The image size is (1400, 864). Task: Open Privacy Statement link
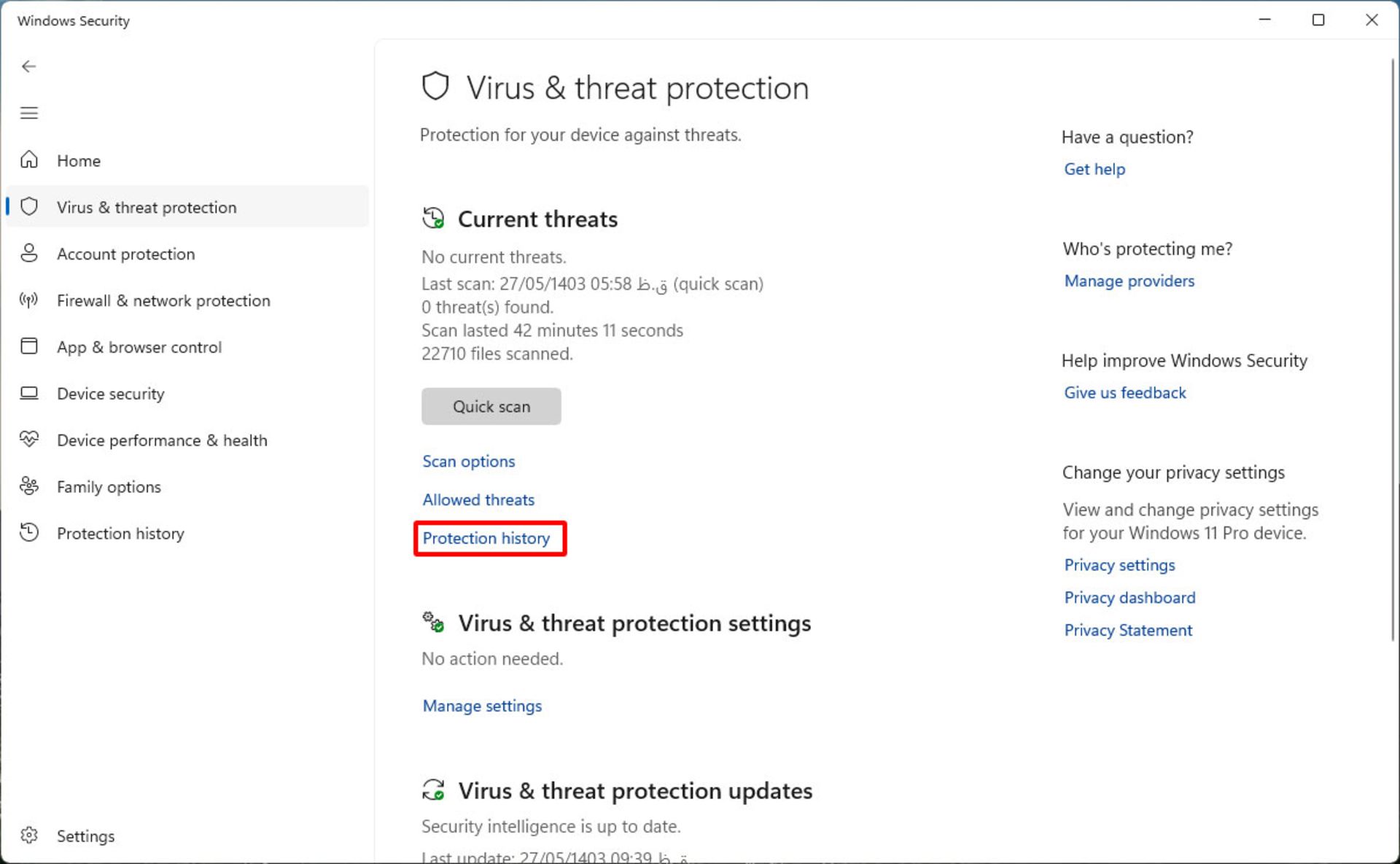point(1128,630)
